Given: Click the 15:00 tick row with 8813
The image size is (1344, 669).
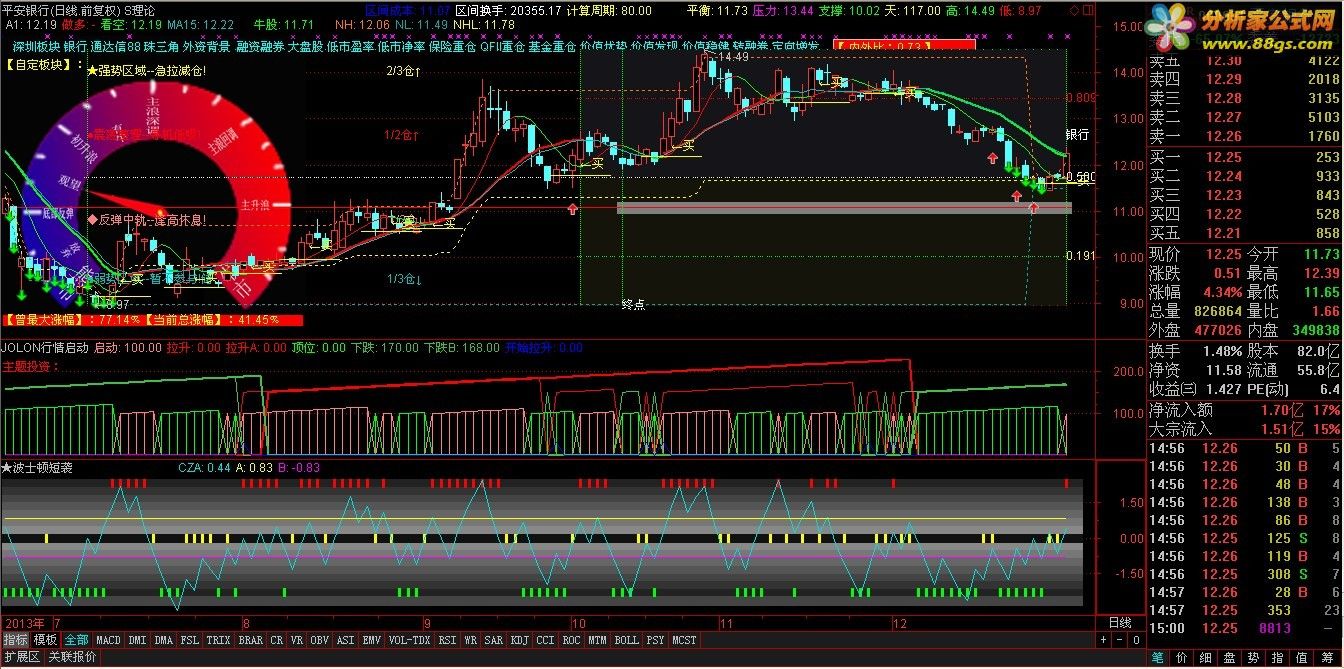Looking at the screenshot, I should point(1245,629).
